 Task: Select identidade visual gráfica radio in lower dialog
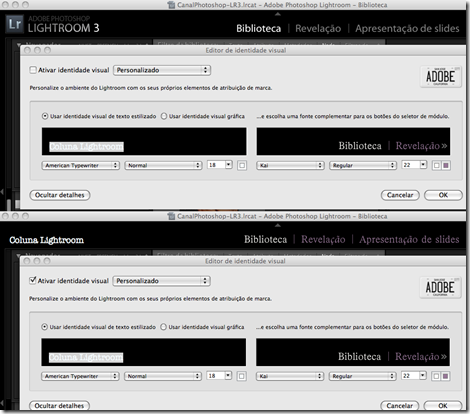click(x=163, y=327)
